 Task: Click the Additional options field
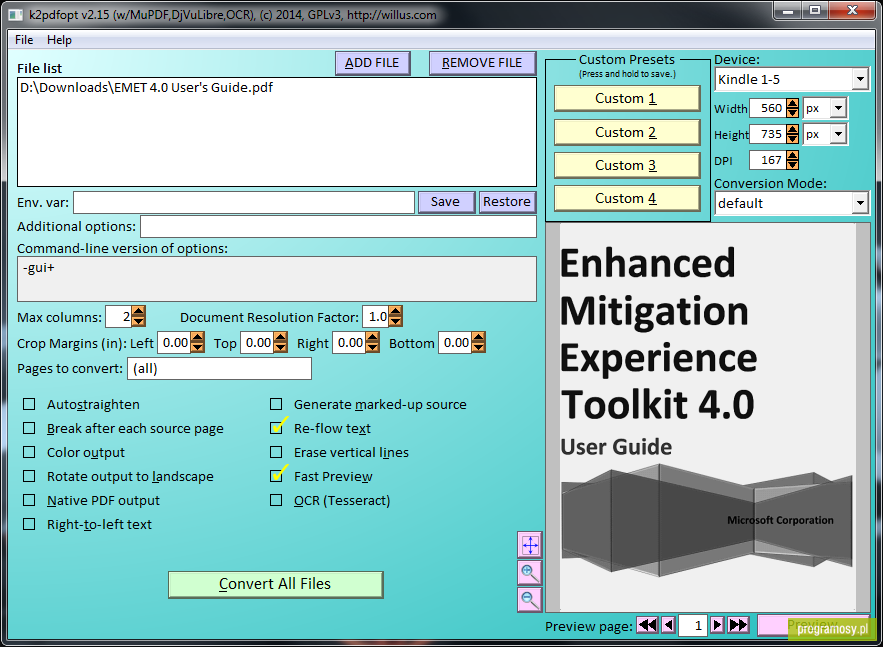338,226
